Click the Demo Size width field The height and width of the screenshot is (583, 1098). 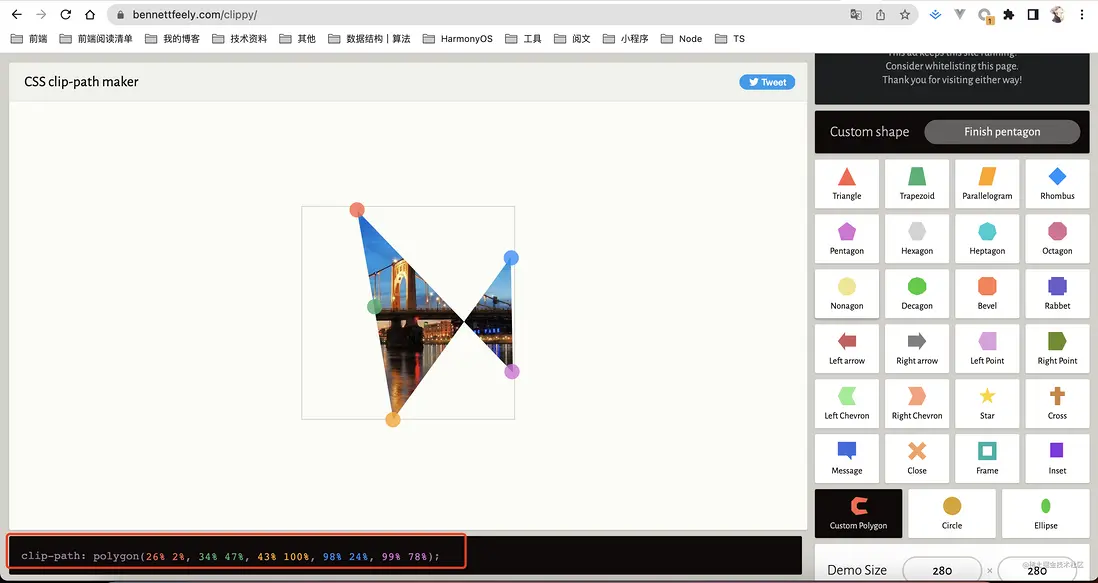(x=942, y=570)
